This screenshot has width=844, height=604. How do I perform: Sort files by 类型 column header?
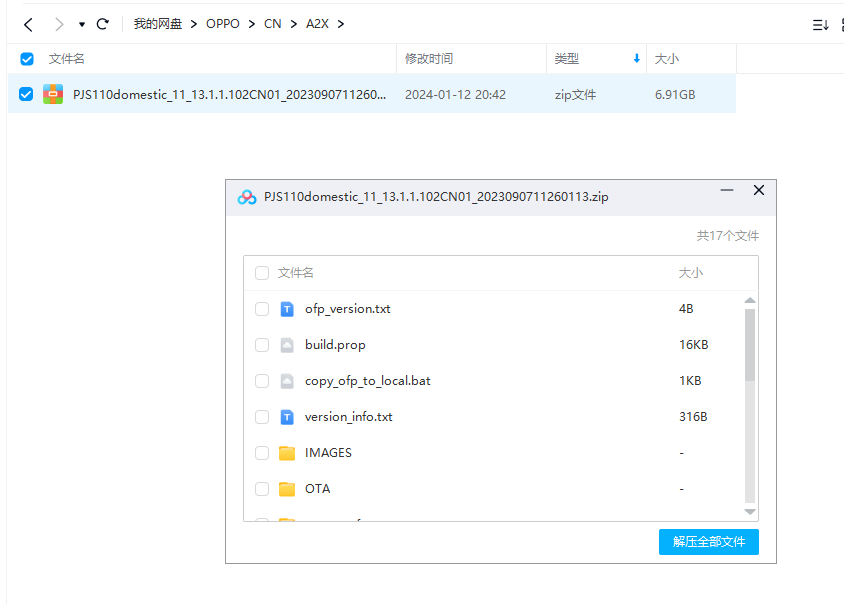point(567,59)
